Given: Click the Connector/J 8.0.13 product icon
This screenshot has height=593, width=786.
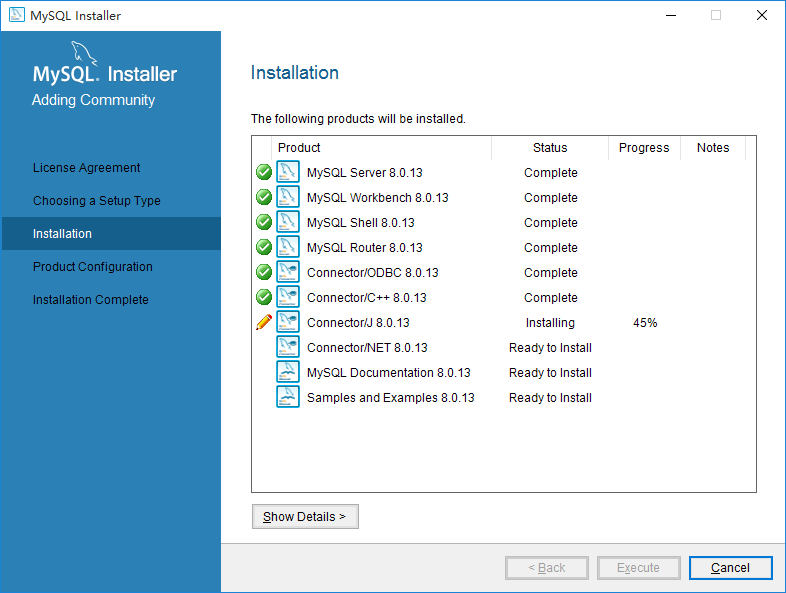Looking at the screenshot, I should 288,322.
